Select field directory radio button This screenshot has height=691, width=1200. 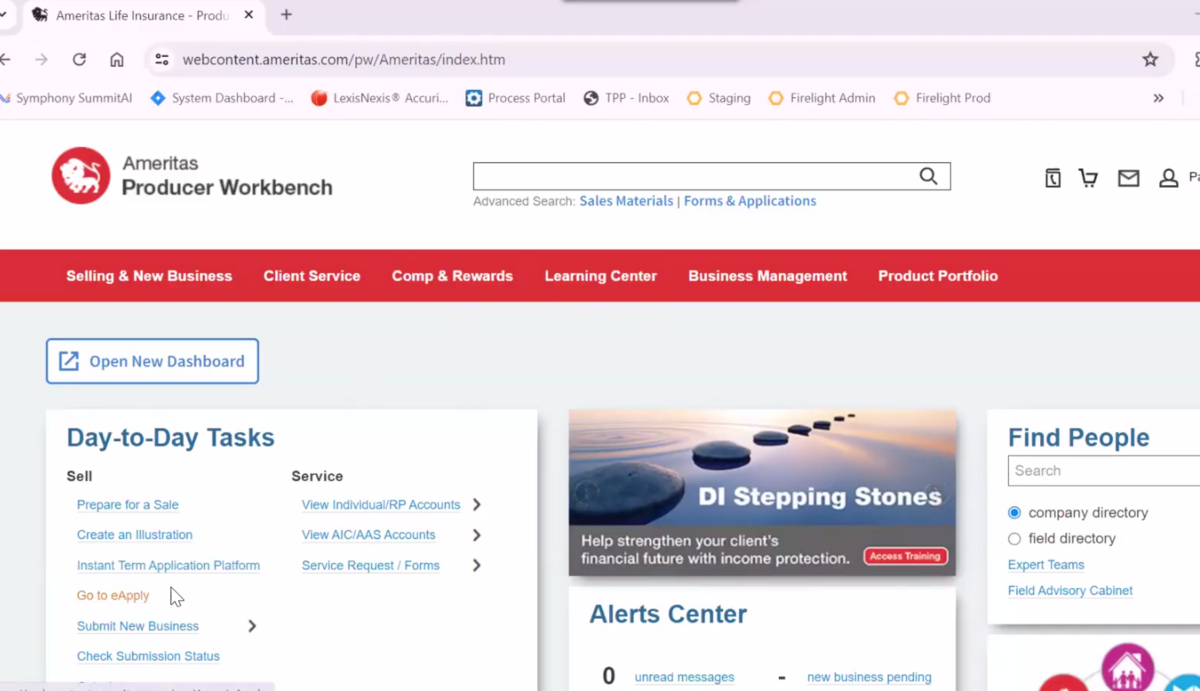click(1014, 539)
